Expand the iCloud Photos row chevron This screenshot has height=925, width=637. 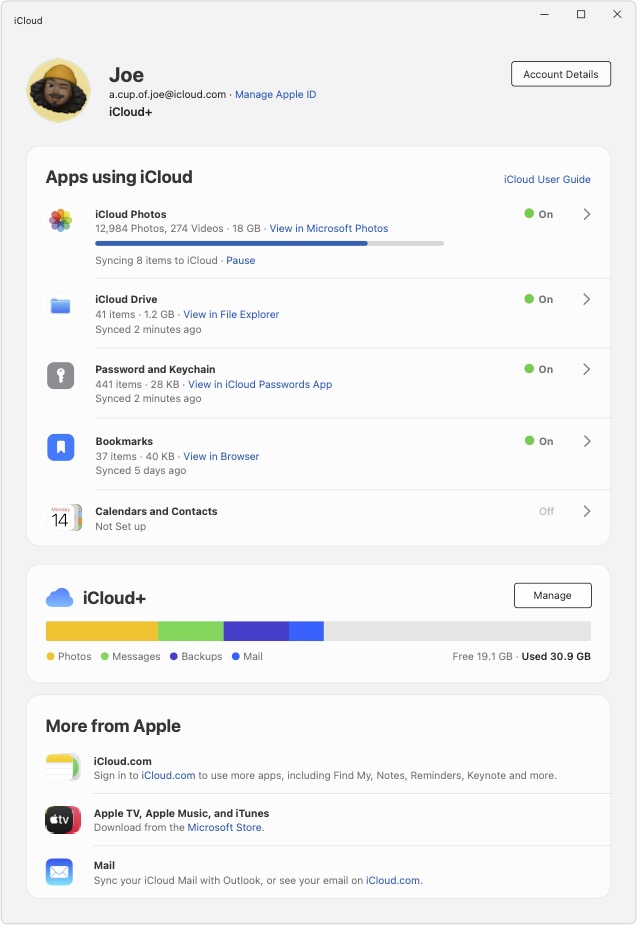pos(587,214)
